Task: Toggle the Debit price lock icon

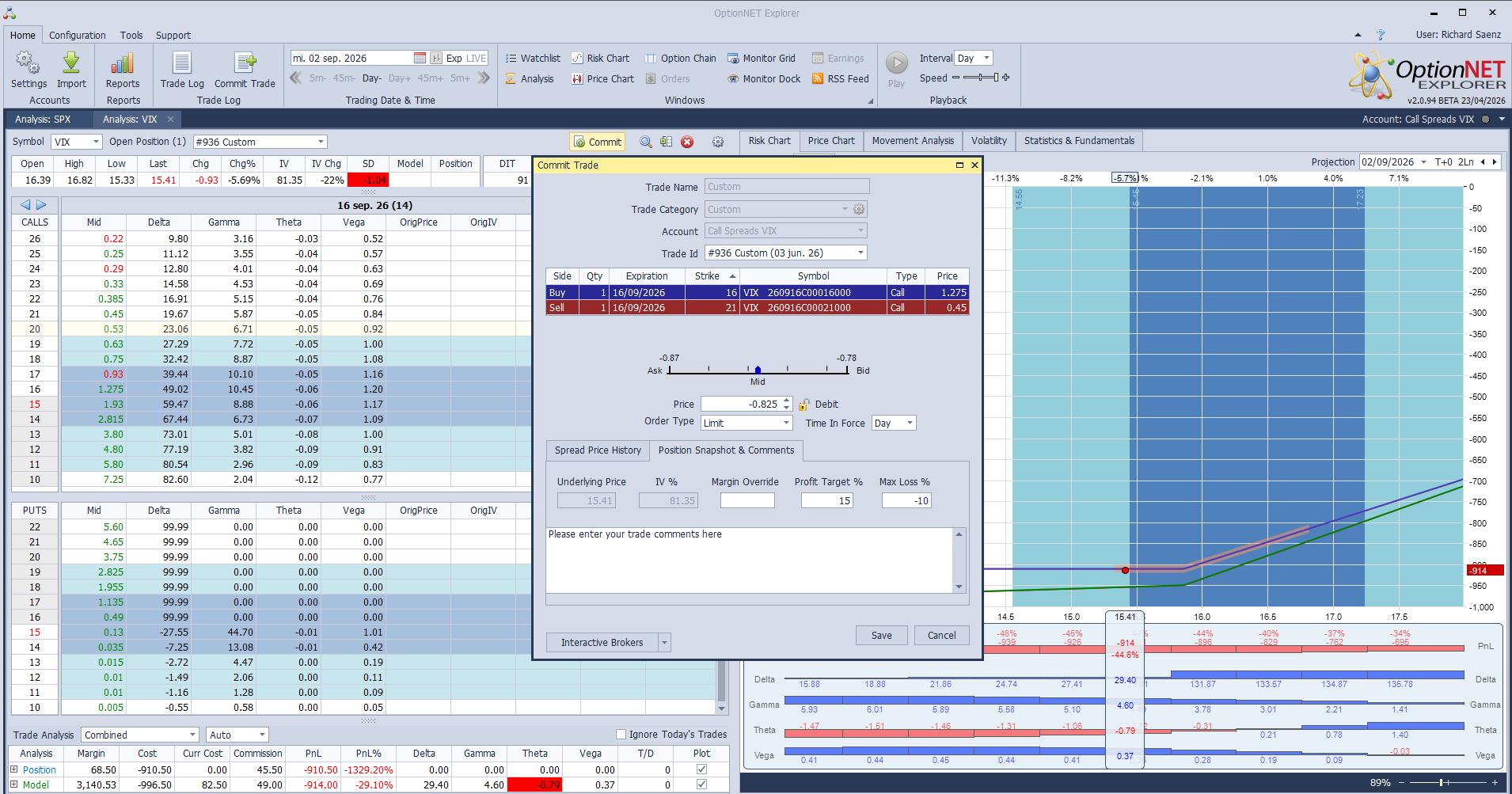Action: coord(804,405)
